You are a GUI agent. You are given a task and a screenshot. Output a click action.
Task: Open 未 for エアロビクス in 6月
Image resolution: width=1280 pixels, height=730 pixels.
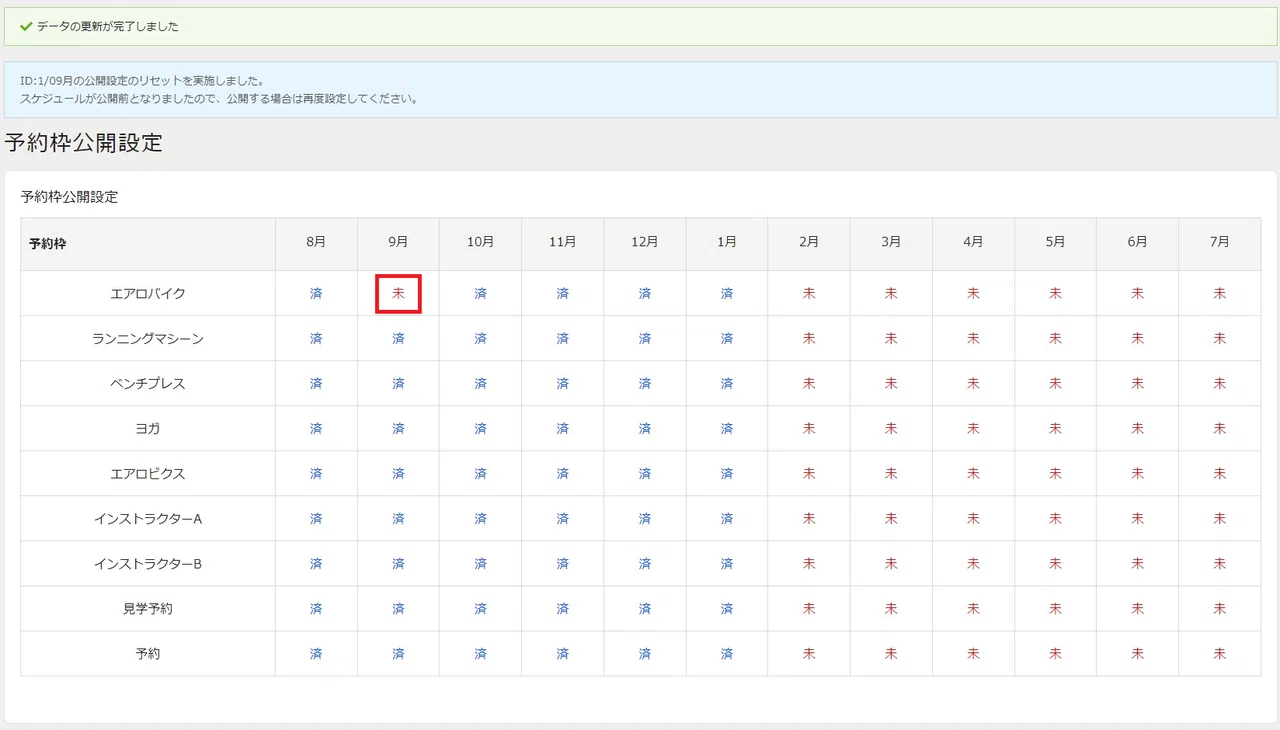[1138, 474]
